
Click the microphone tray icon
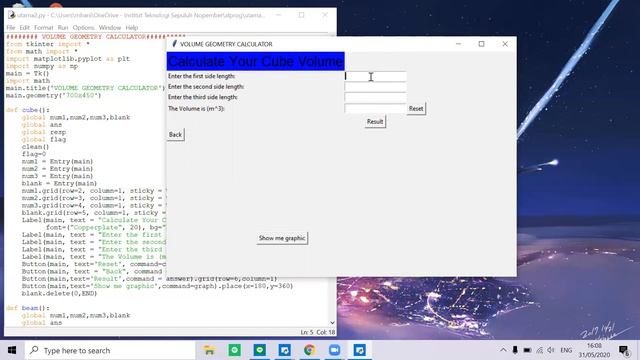point(515,350)
